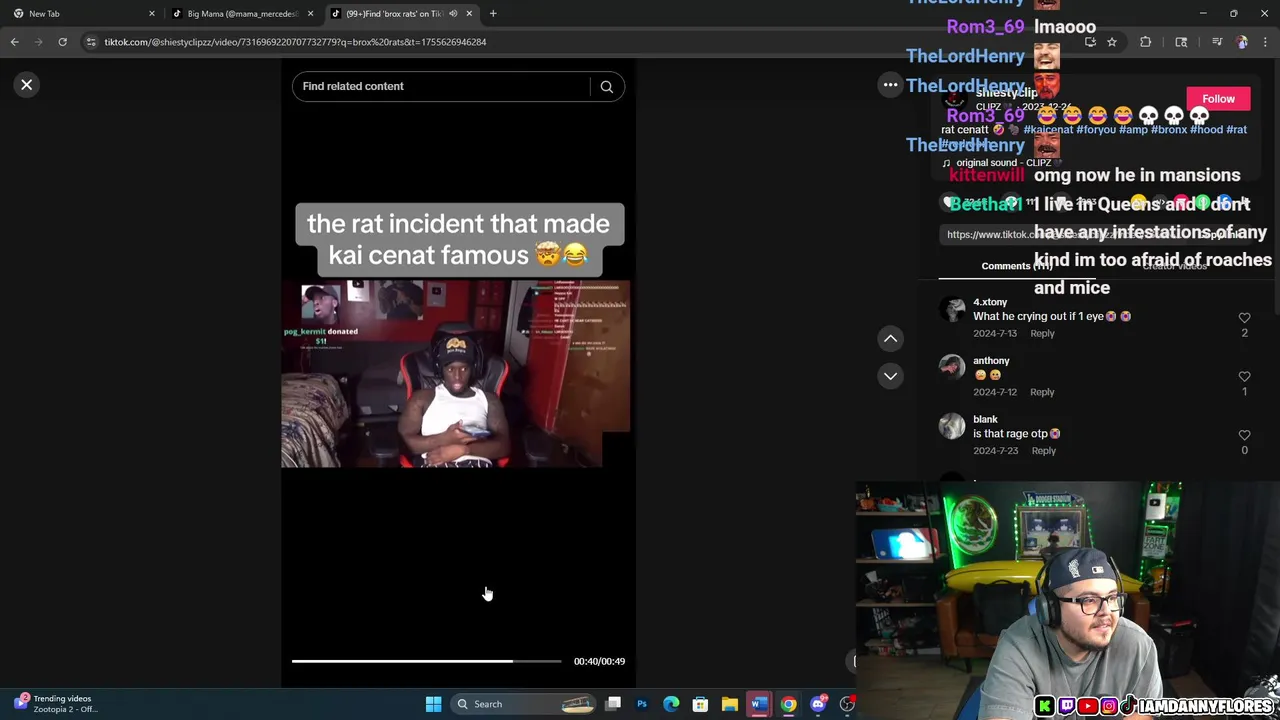Open Discord from the taskbar

[x=818, y=704]
